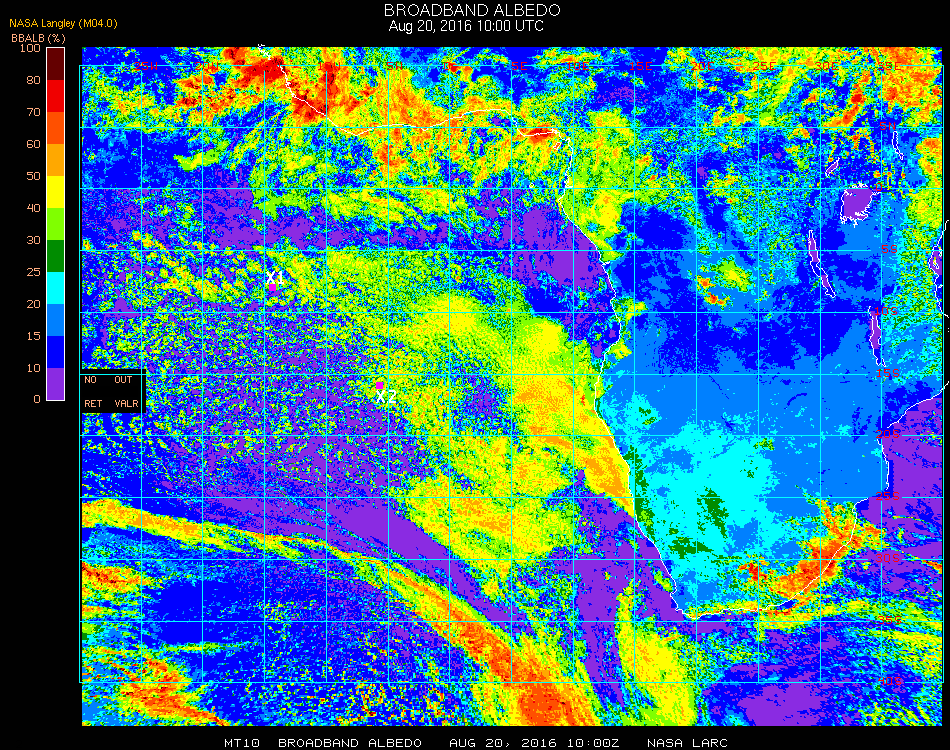Image resolution: width=950 pixels, height=750 pixels.
Task: Click the 'AUG 20, 2016 10:00Z' footer text
Action: (534, 743)
